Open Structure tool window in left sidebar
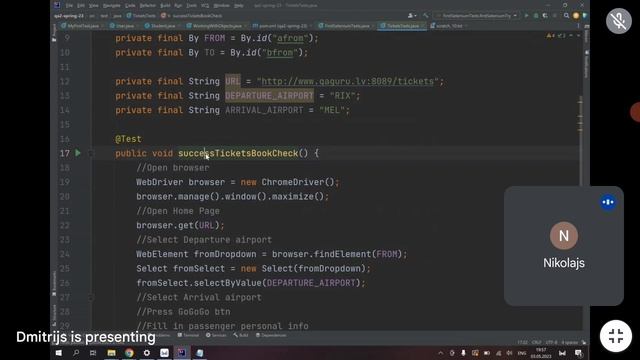The height and width of the screenshot is (360, 640). [54, 315]
